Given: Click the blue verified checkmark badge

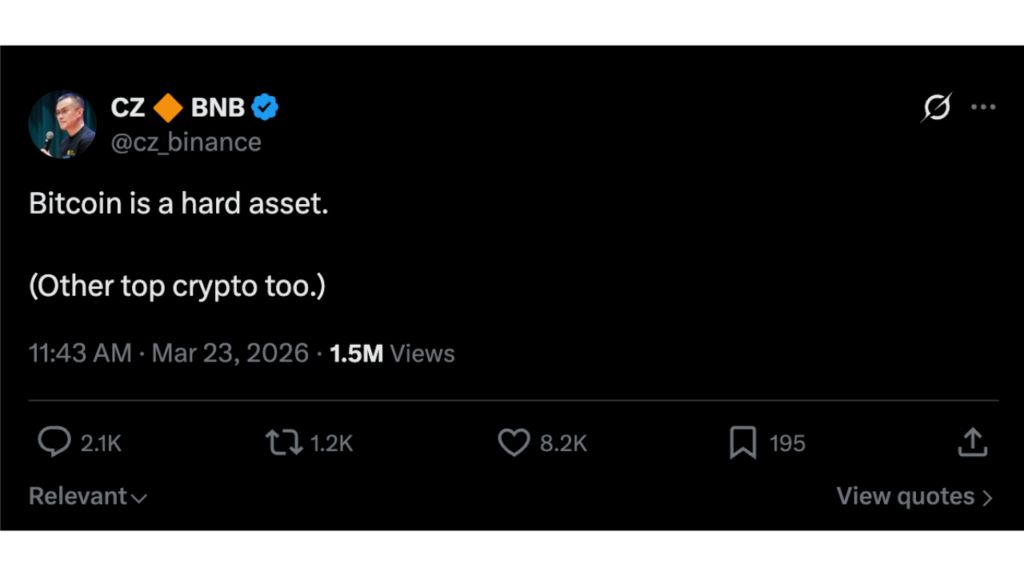Looking at the screenshot, I should coord(265,107).
